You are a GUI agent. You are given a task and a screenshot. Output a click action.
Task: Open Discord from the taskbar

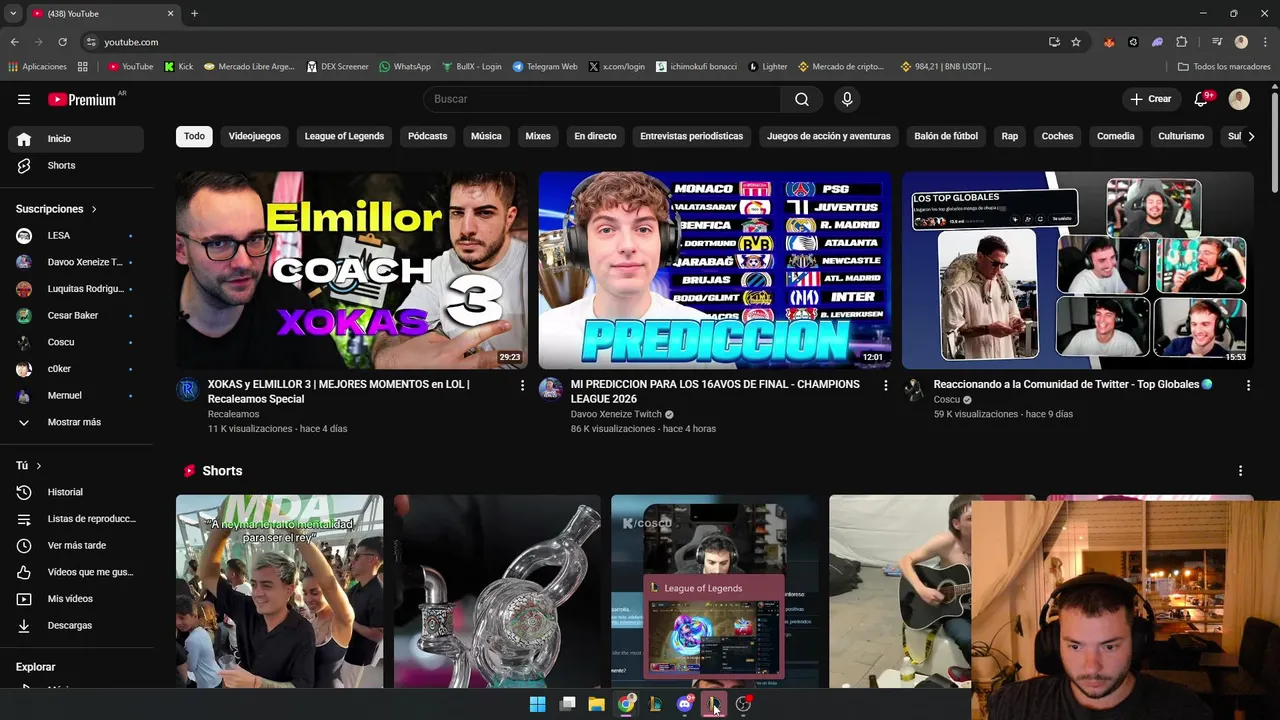coord(685,704)
